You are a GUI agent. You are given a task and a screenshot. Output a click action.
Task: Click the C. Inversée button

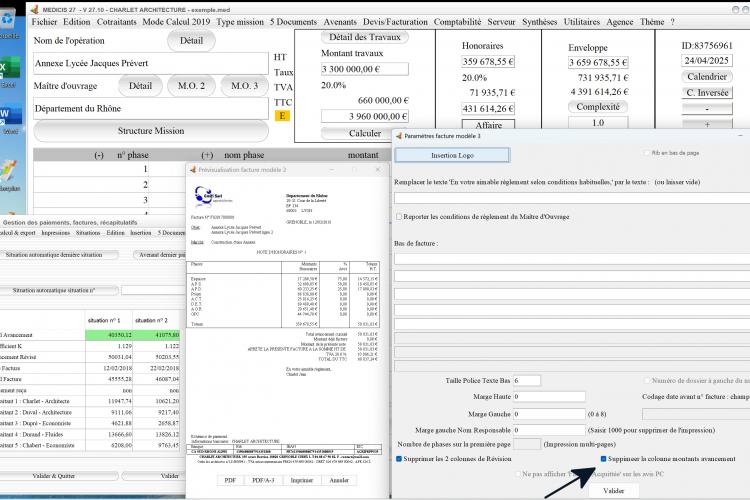(706, 93)
